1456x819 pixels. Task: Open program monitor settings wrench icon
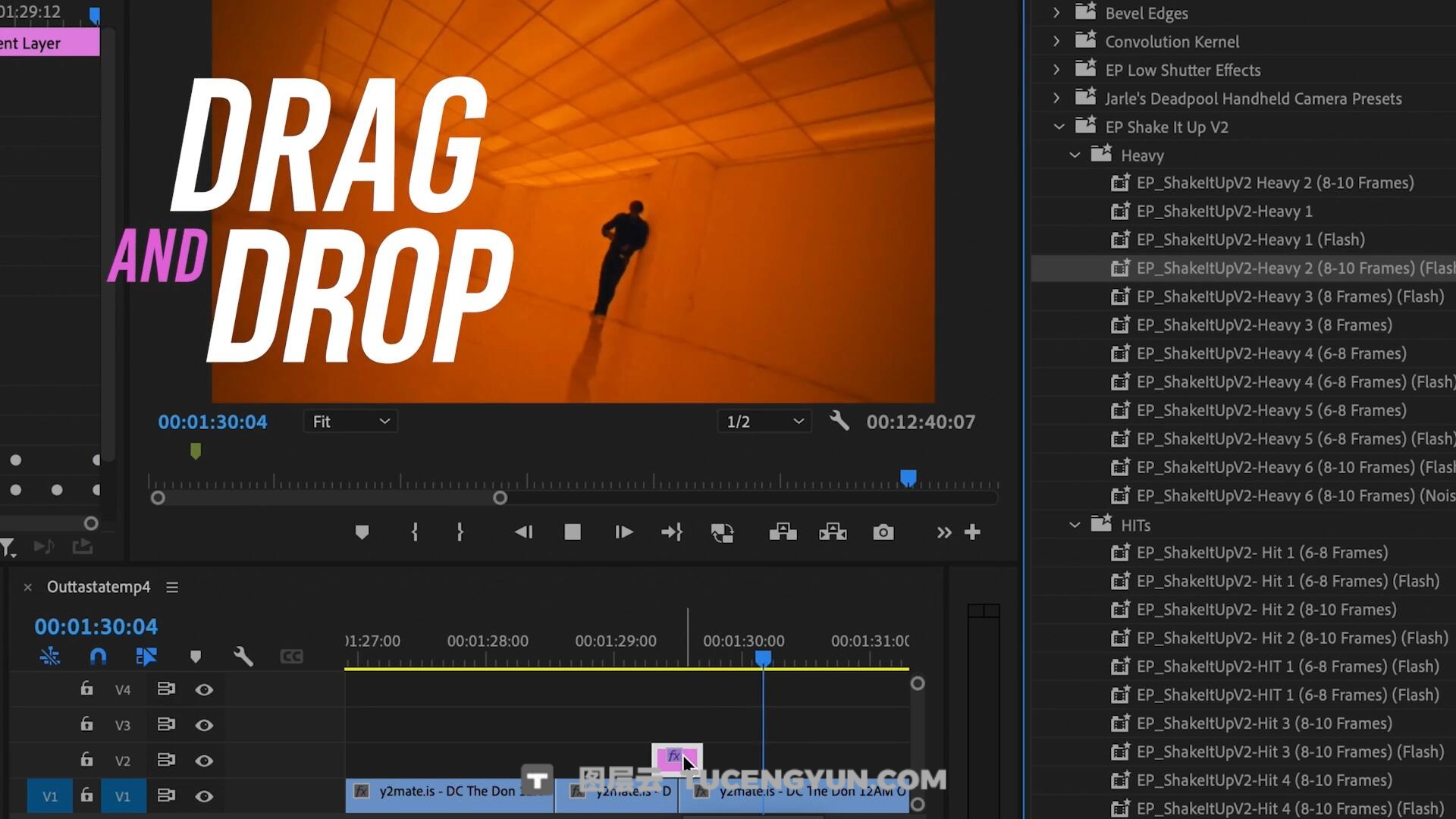coord(839,421)
